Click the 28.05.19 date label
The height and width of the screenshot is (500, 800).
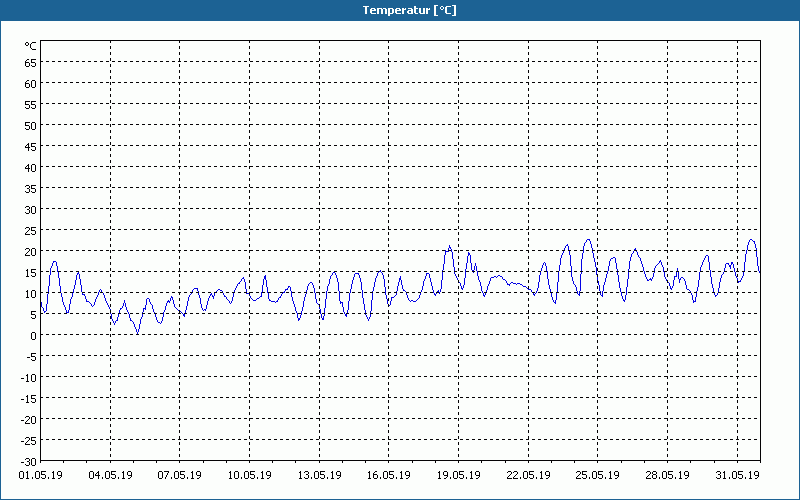[x=667, y=475]
